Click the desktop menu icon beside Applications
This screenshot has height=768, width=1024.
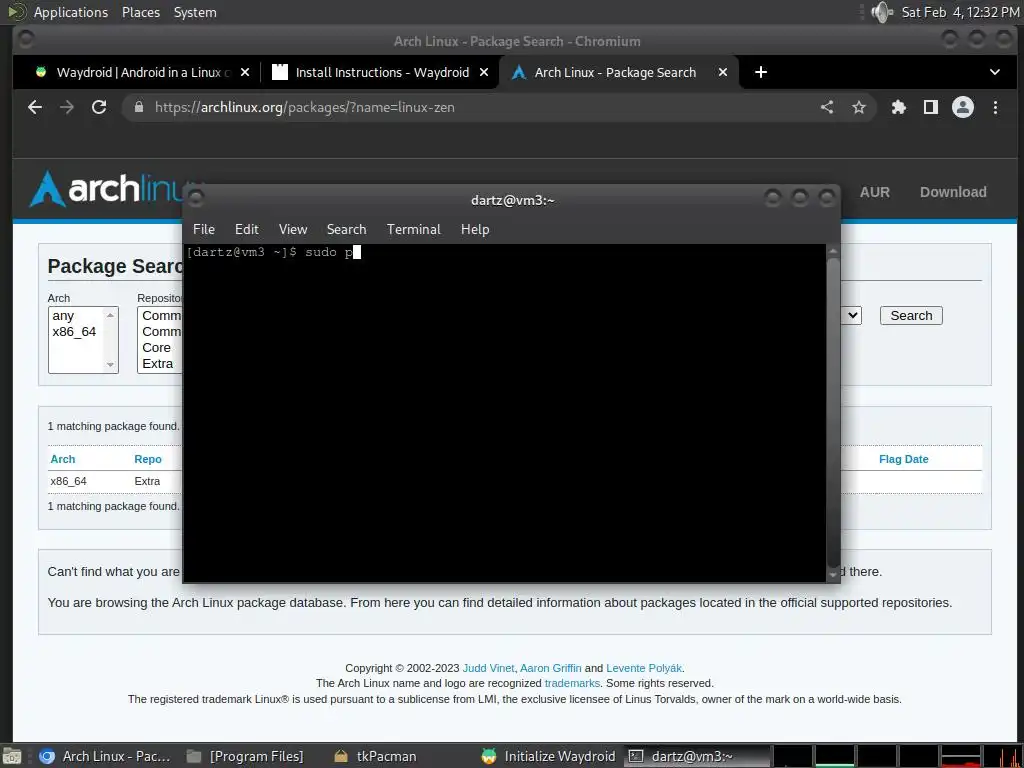click(16, 12)
